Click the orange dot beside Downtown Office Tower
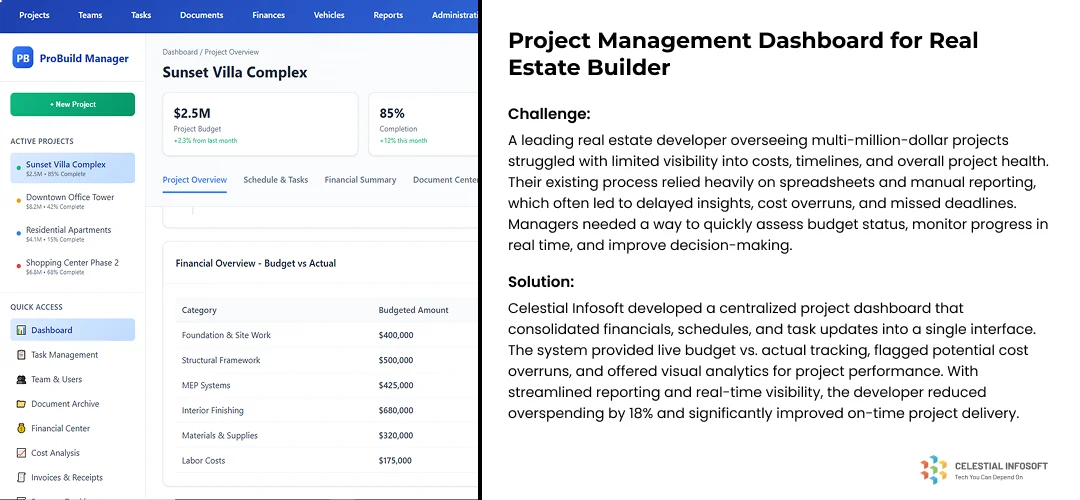The image size is (1080, 500). pos(18,200)
